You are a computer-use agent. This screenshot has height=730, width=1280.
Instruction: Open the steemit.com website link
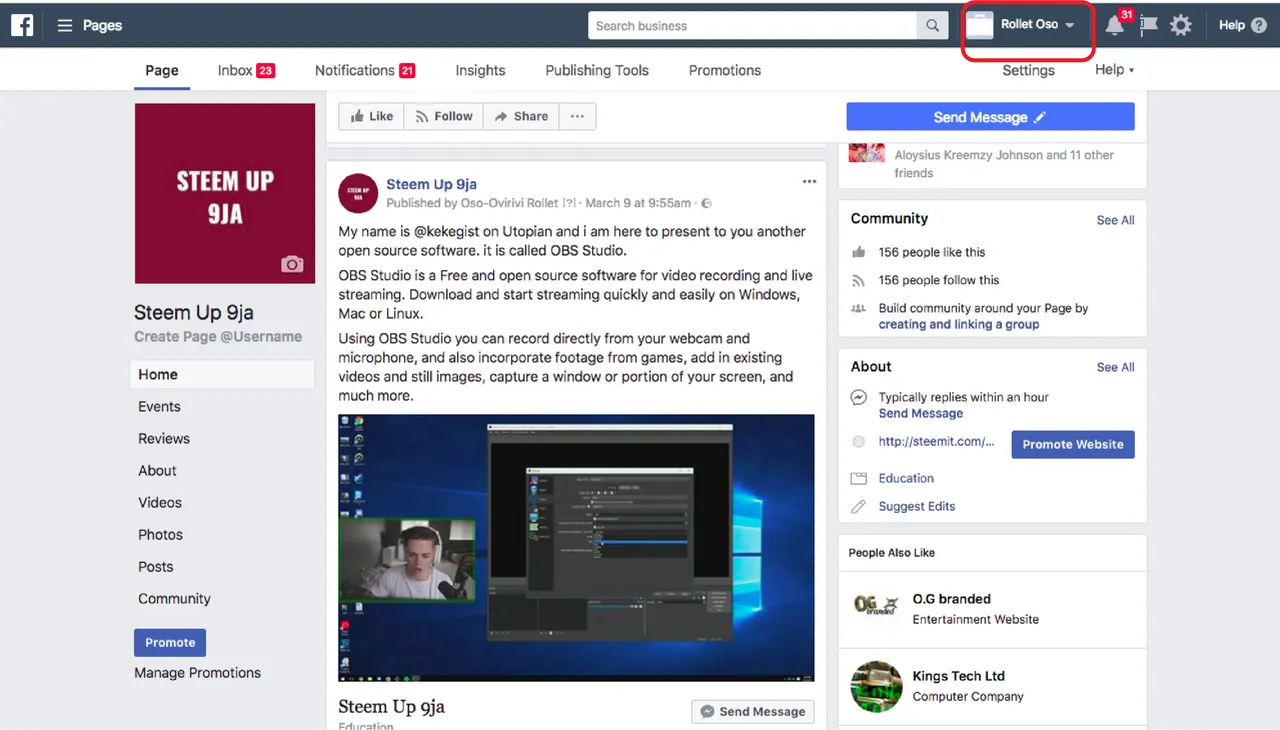(936, 442)
